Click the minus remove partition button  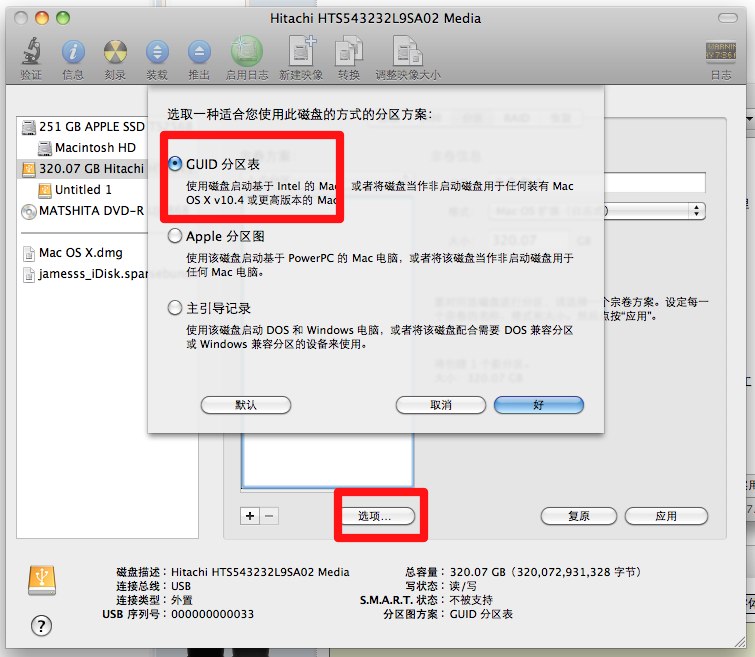tap(269, 516)
